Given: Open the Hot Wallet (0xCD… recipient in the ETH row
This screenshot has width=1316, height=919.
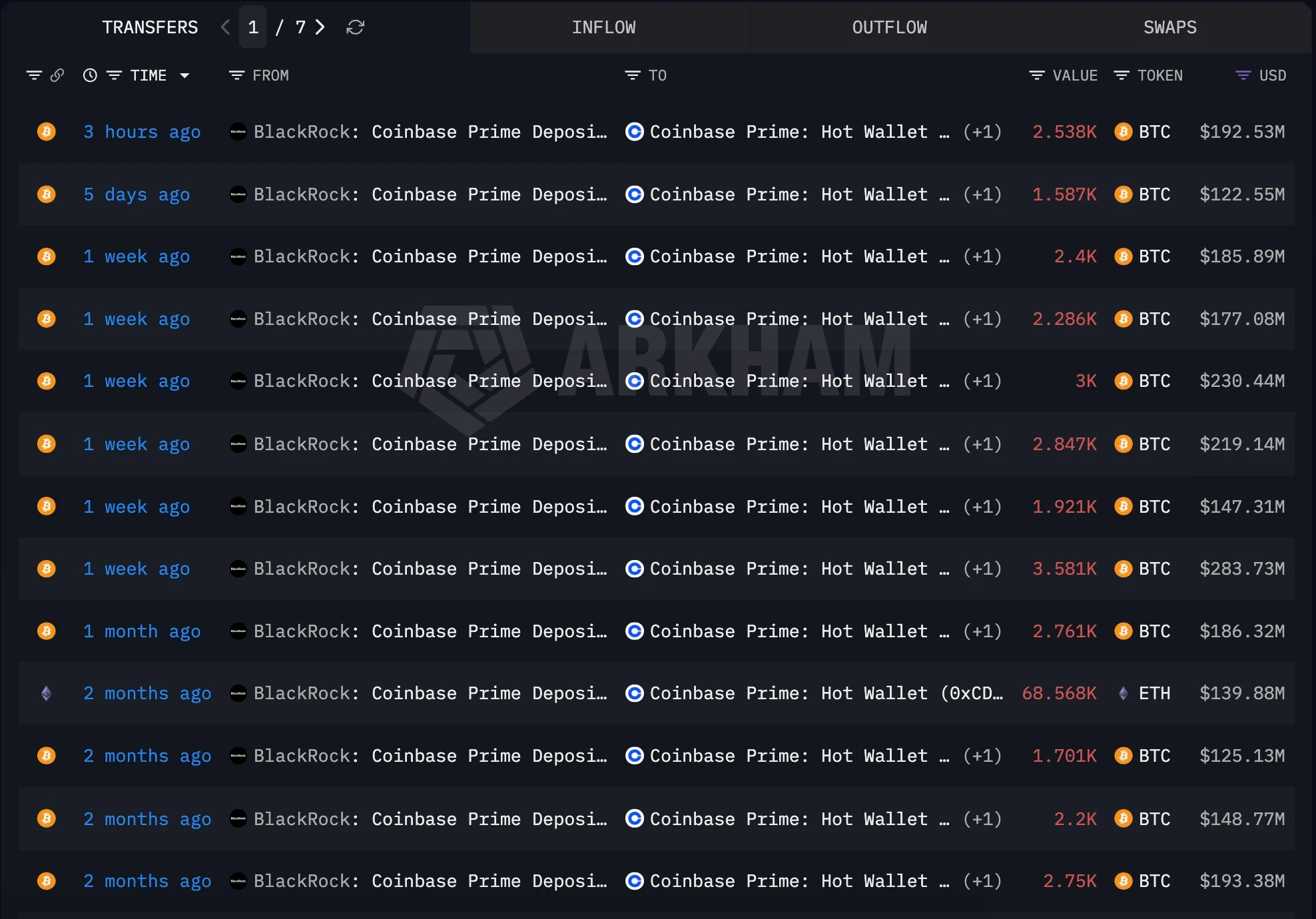Looking at the screenshot, I should pyautogui.click(x=826, y=693).
